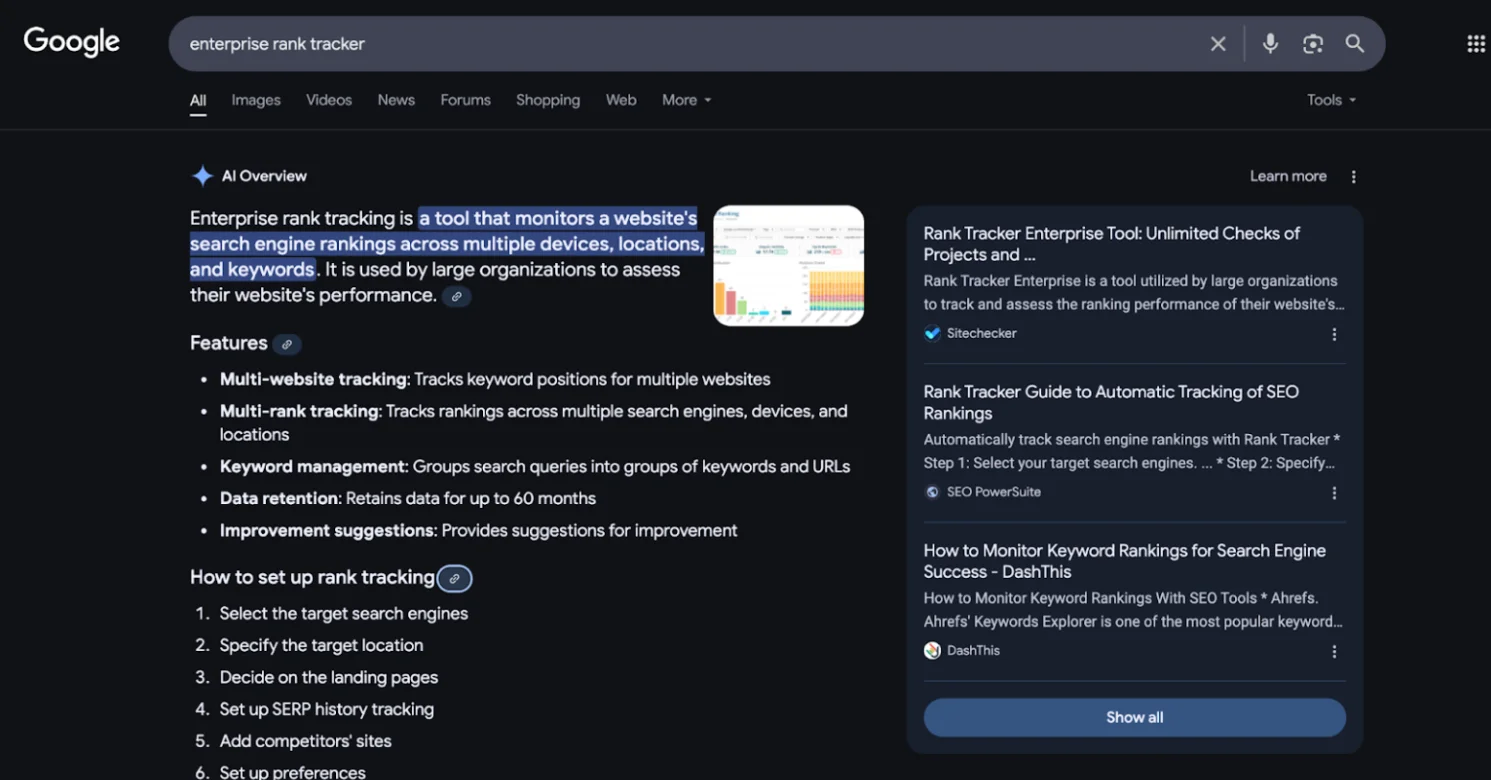Click the microphone voice search icon
This screenshot has height=780, width=1491.
(1269, 44)
